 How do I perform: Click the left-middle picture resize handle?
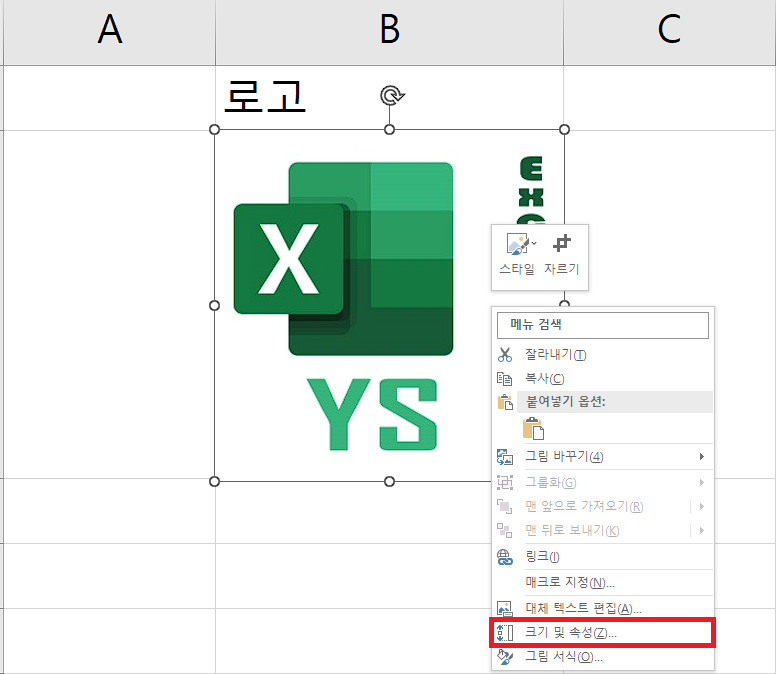click(x=214, y=305)
